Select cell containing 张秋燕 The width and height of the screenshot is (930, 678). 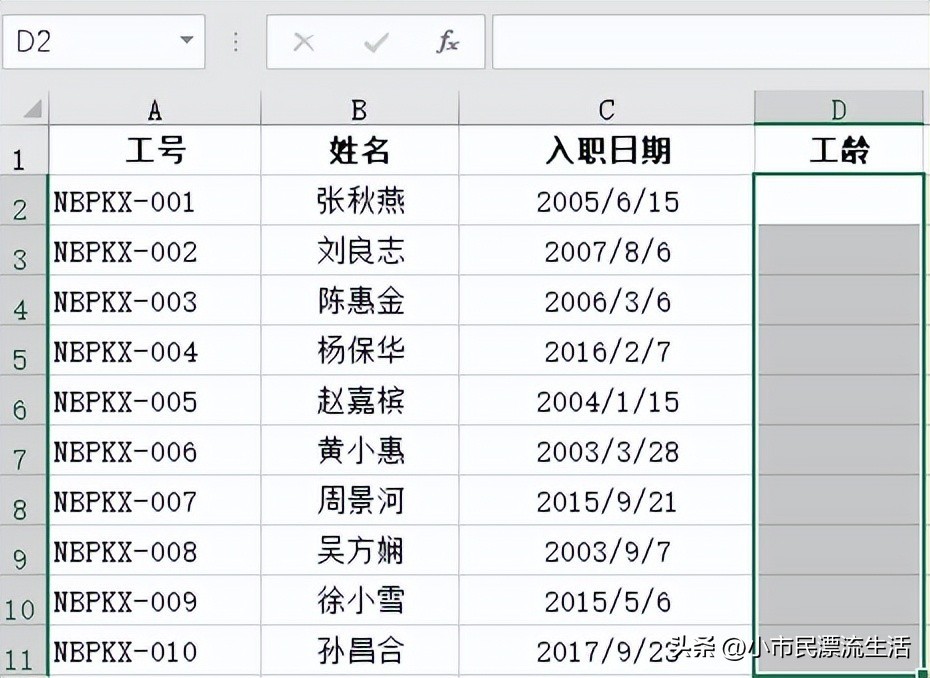[x=360, y=201]
